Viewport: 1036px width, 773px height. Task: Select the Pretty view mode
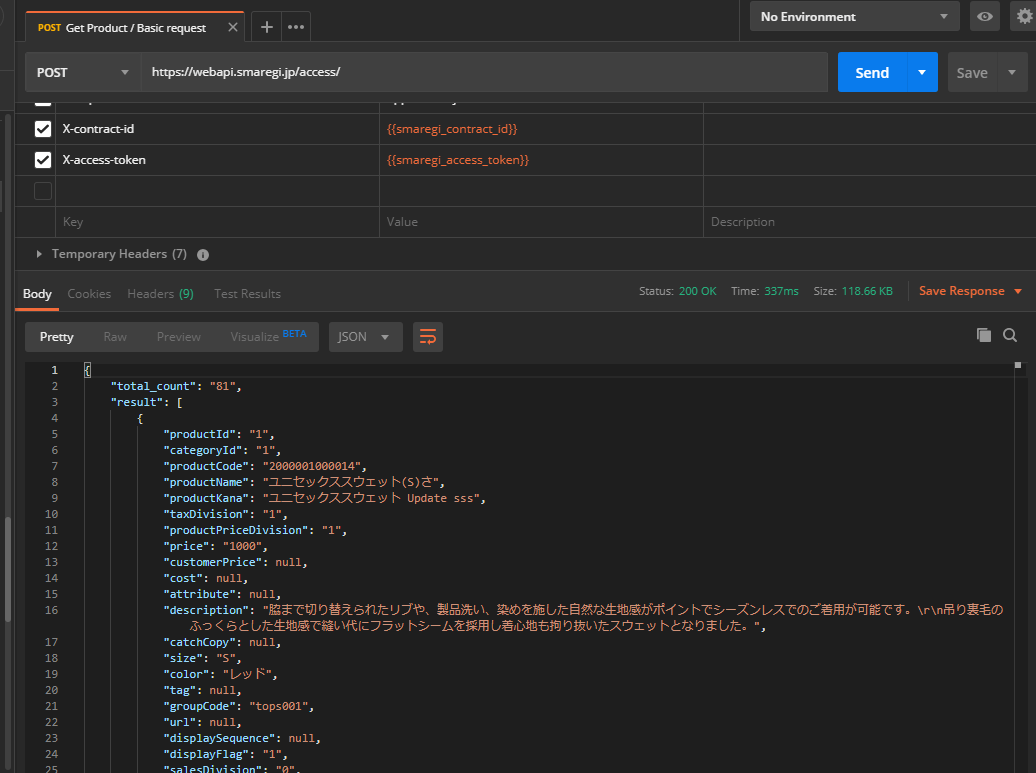coord(57,337)
